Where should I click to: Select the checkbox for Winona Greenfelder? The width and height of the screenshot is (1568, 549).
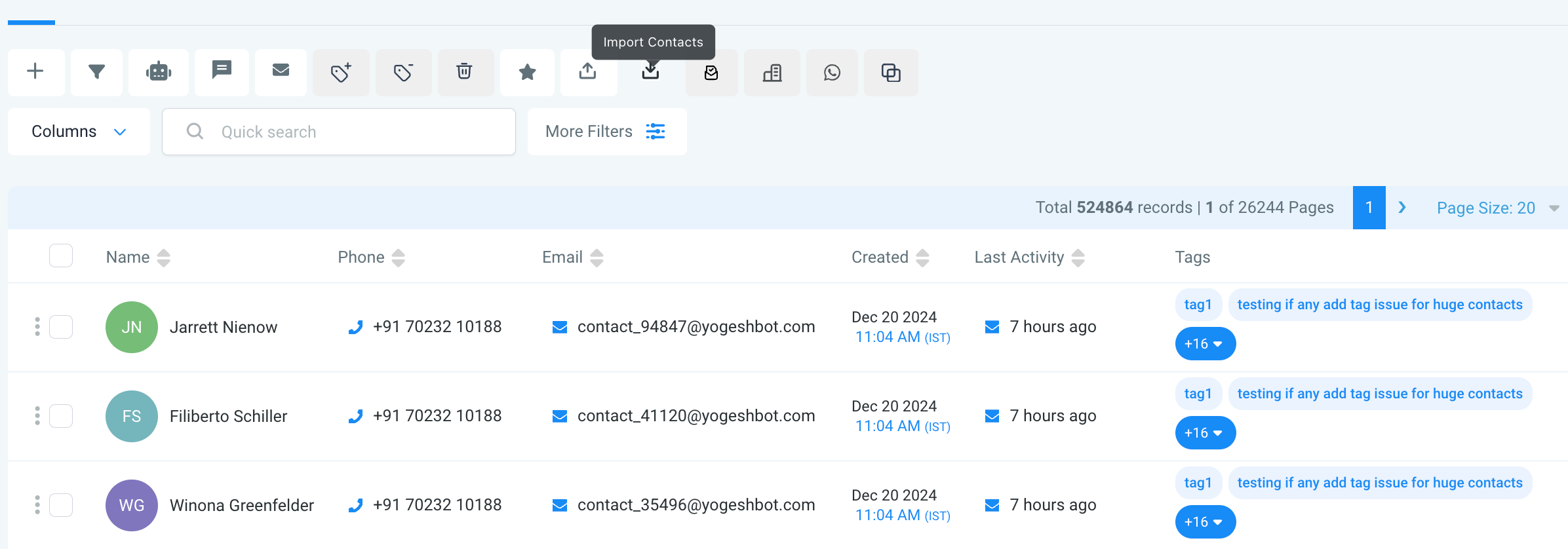61,505
